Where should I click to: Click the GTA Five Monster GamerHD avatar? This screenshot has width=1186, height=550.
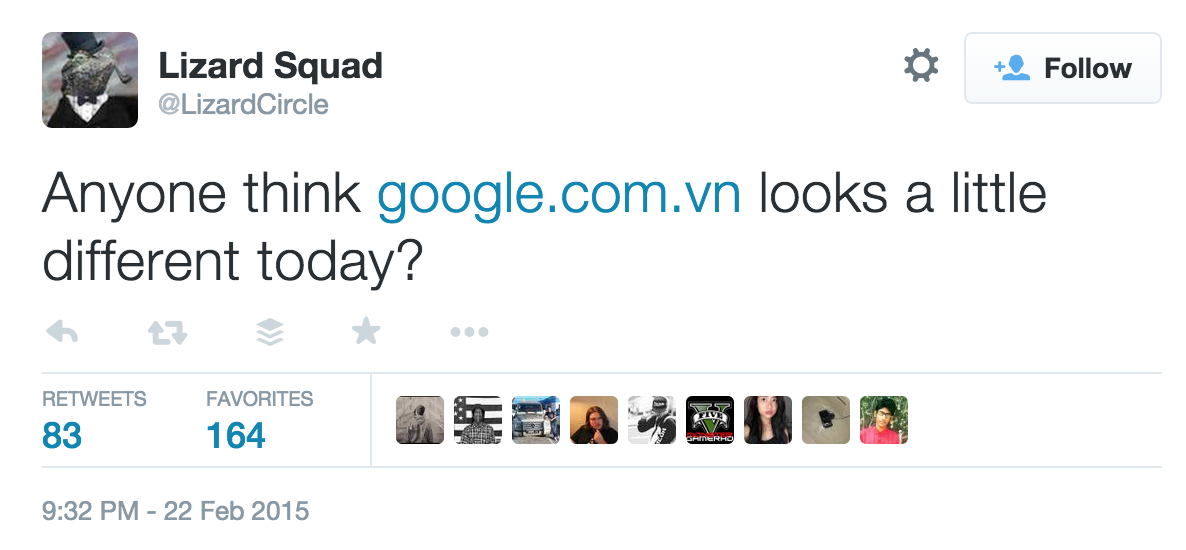[x=710, y=420]
